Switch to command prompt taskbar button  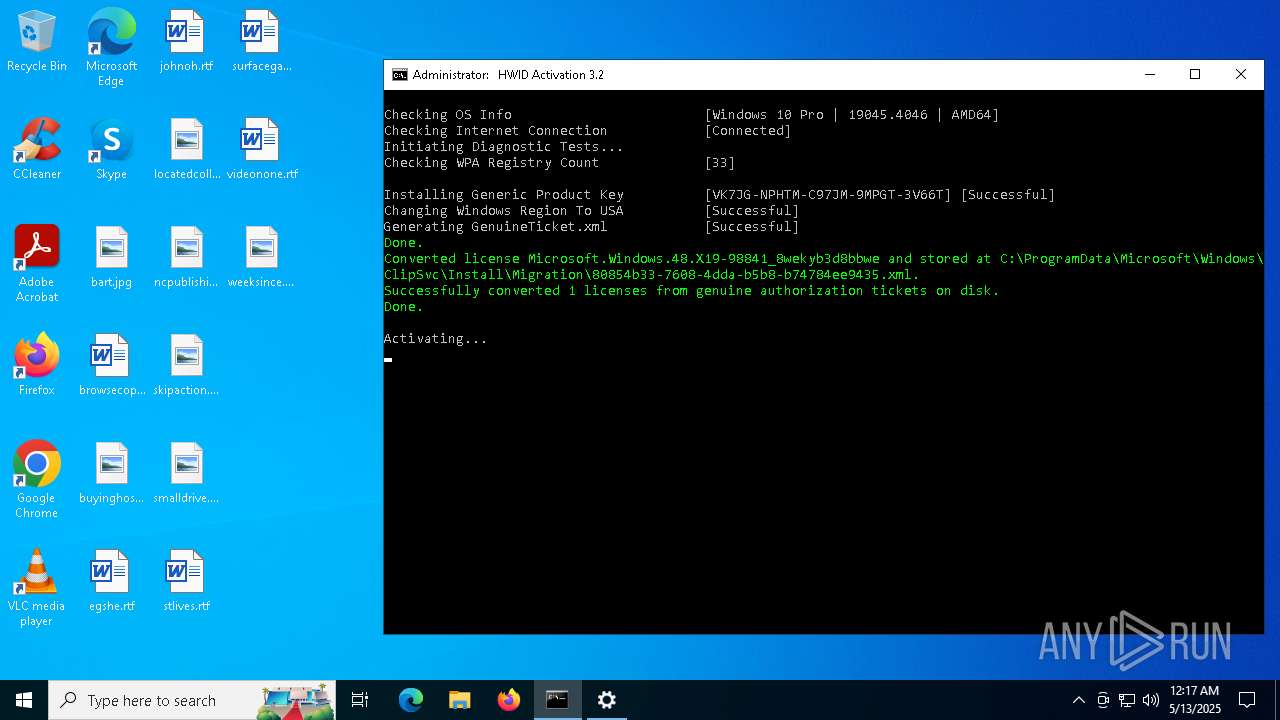coord(558,700)
